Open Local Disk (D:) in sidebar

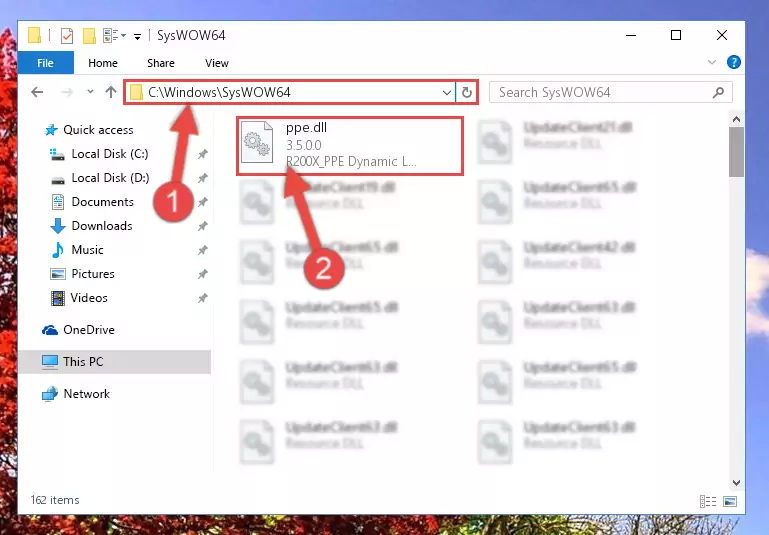point(110,178)
